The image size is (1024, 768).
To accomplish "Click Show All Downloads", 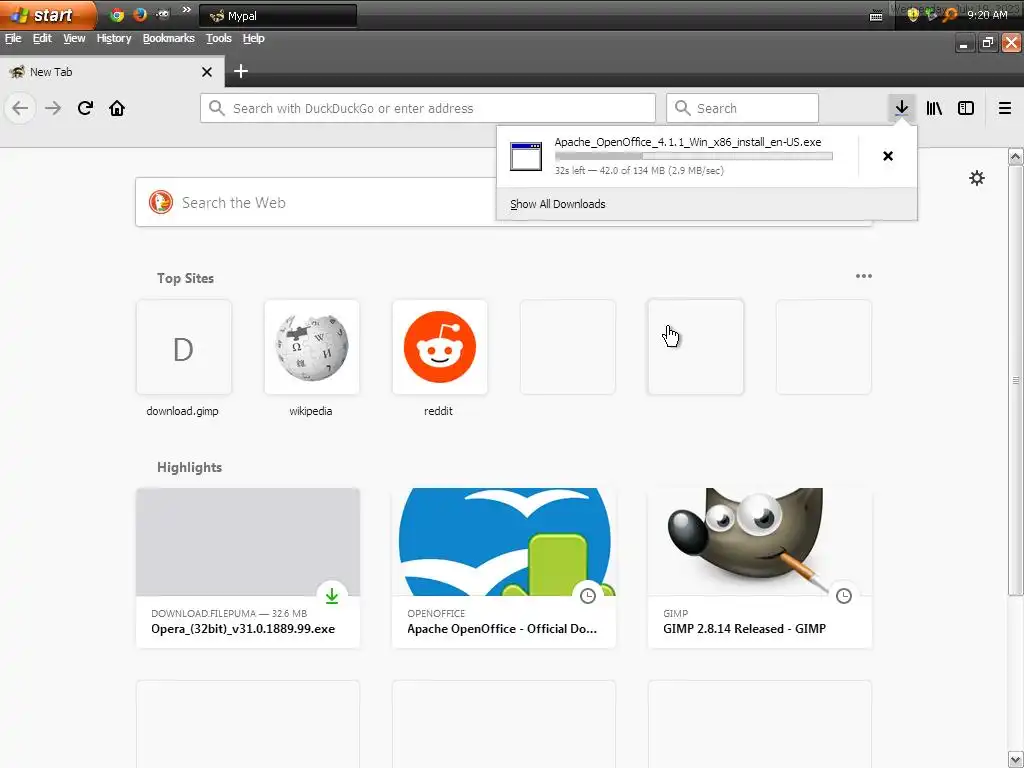I will [x=558, y=204].
